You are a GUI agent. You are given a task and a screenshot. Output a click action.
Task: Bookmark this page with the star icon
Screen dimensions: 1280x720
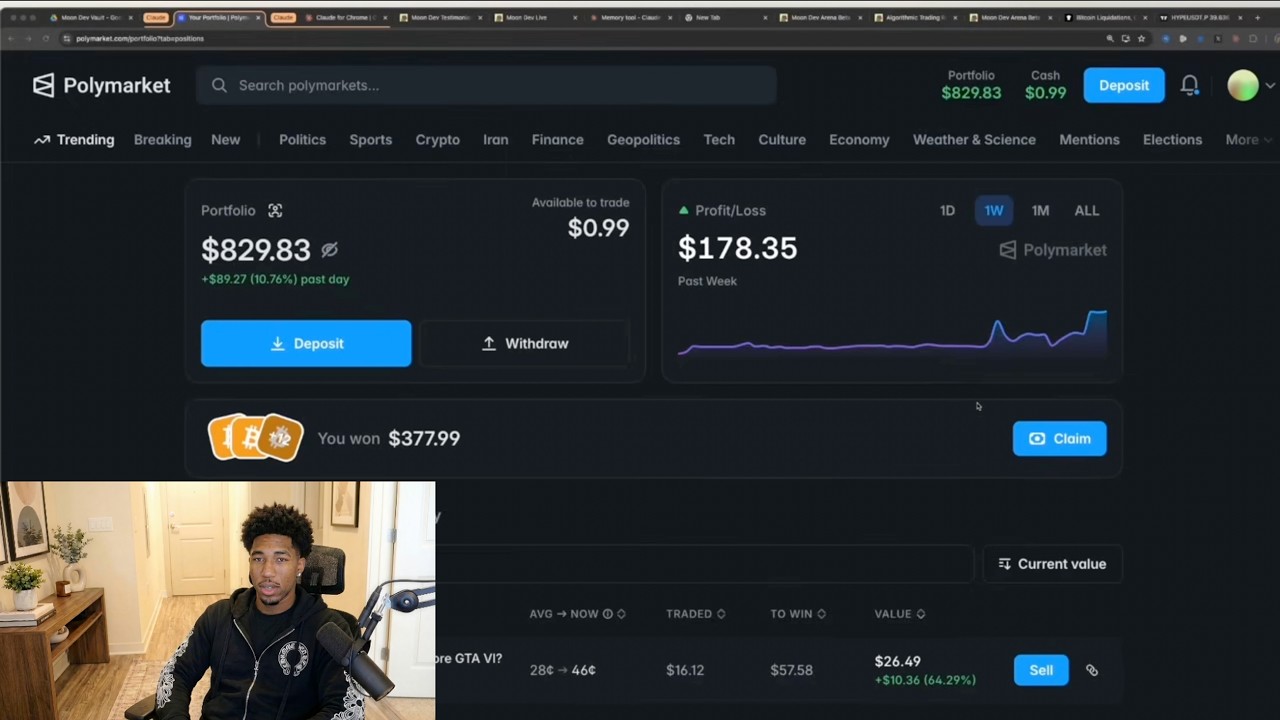coord(1141,38)
